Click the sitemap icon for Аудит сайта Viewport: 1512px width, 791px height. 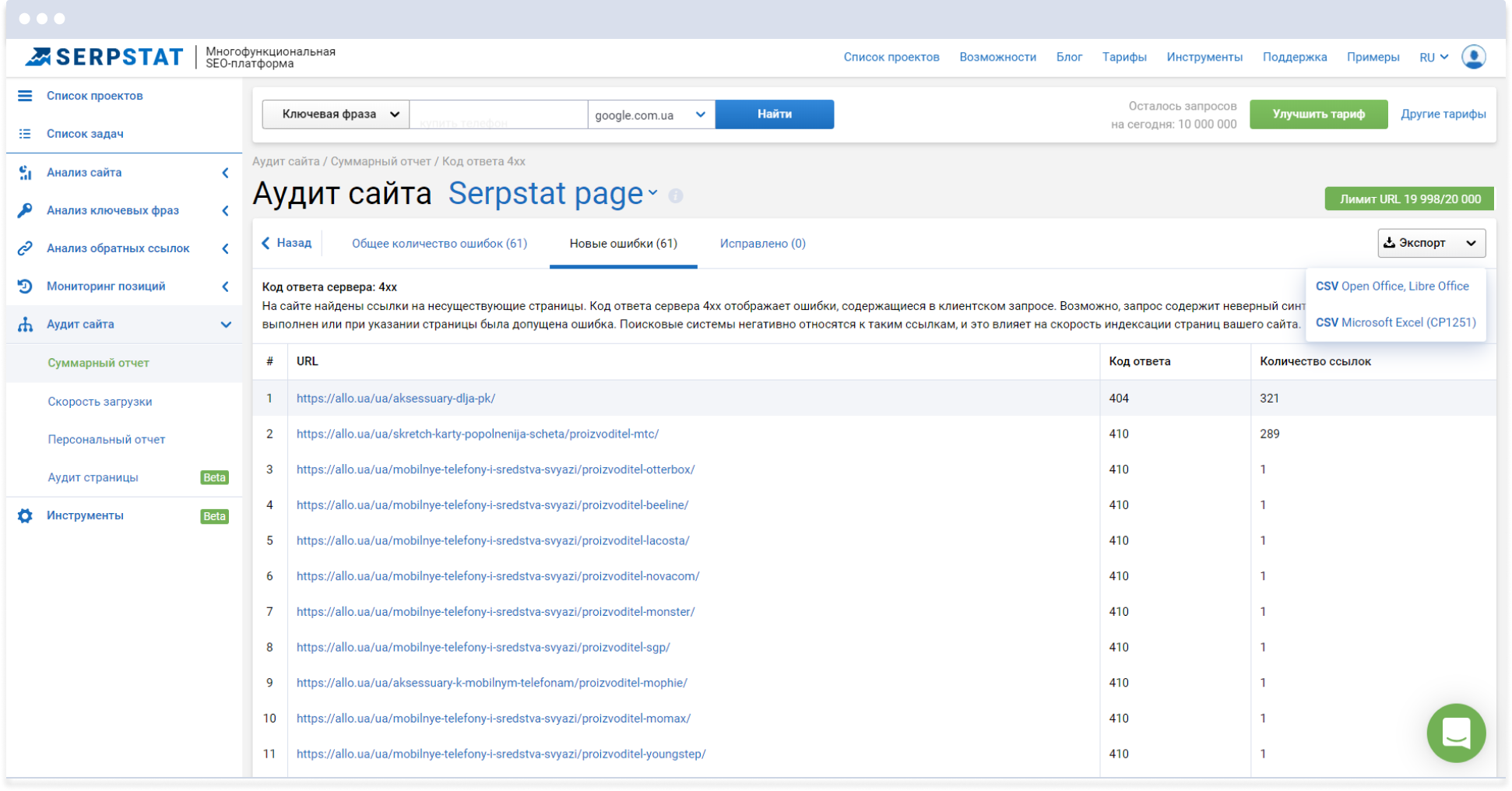pos(25,325)
